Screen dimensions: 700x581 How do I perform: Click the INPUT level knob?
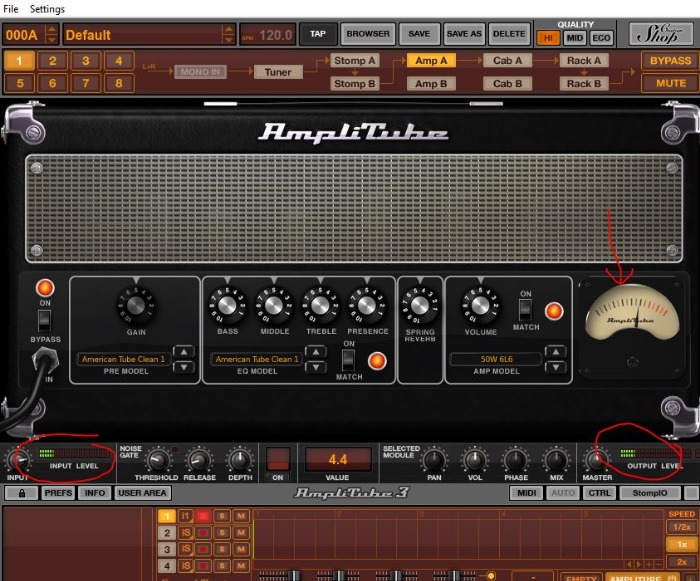pyautogui.click(x=19, y=460)
